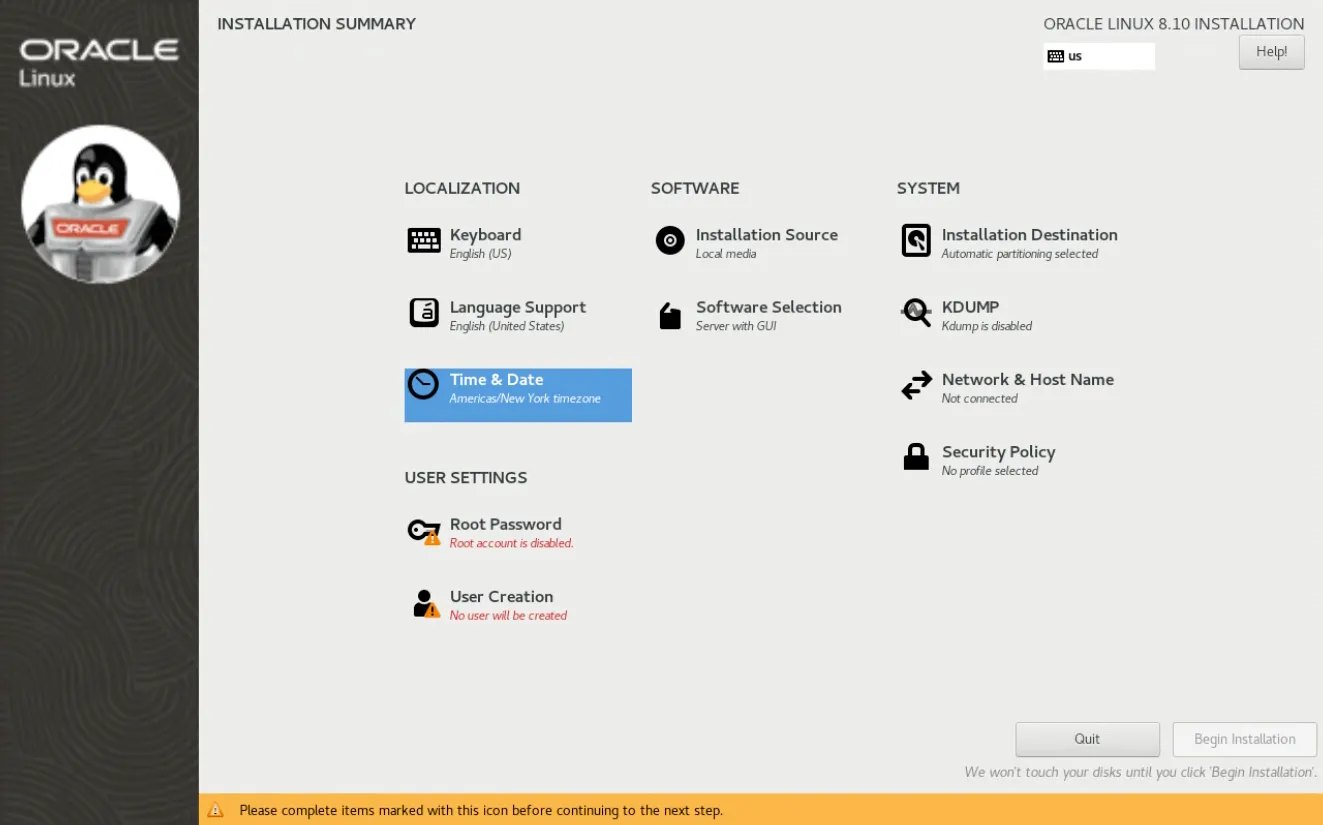Click the Oracle penguin mascot image
Image resolution: width=1323 pixels, height=825 pixels.
click(100, 204)
